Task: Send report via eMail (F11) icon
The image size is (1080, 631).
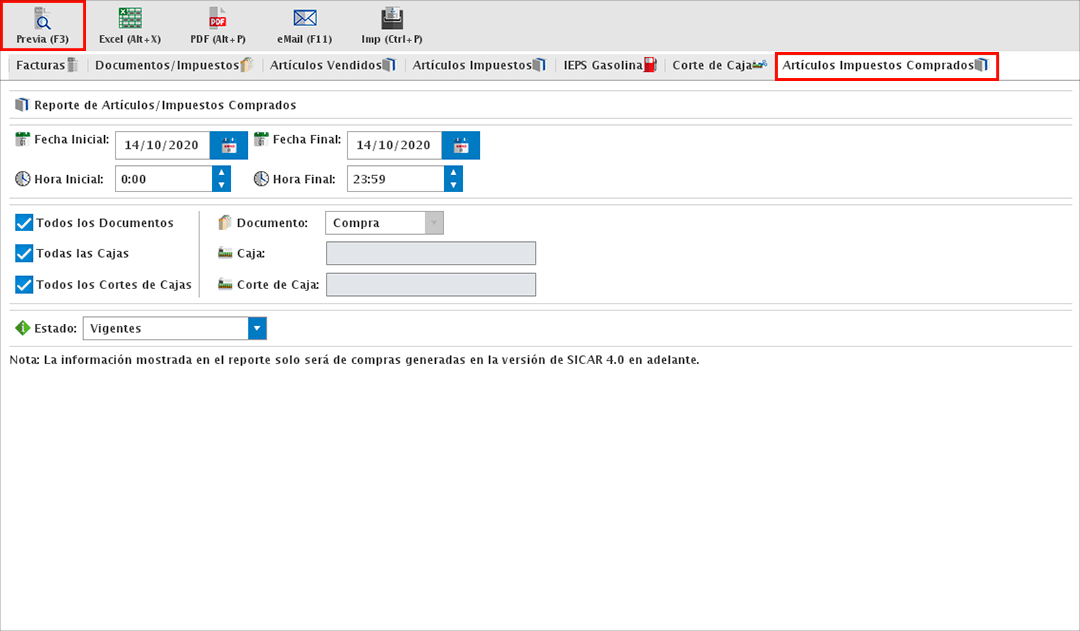Action: pos(305,25)
